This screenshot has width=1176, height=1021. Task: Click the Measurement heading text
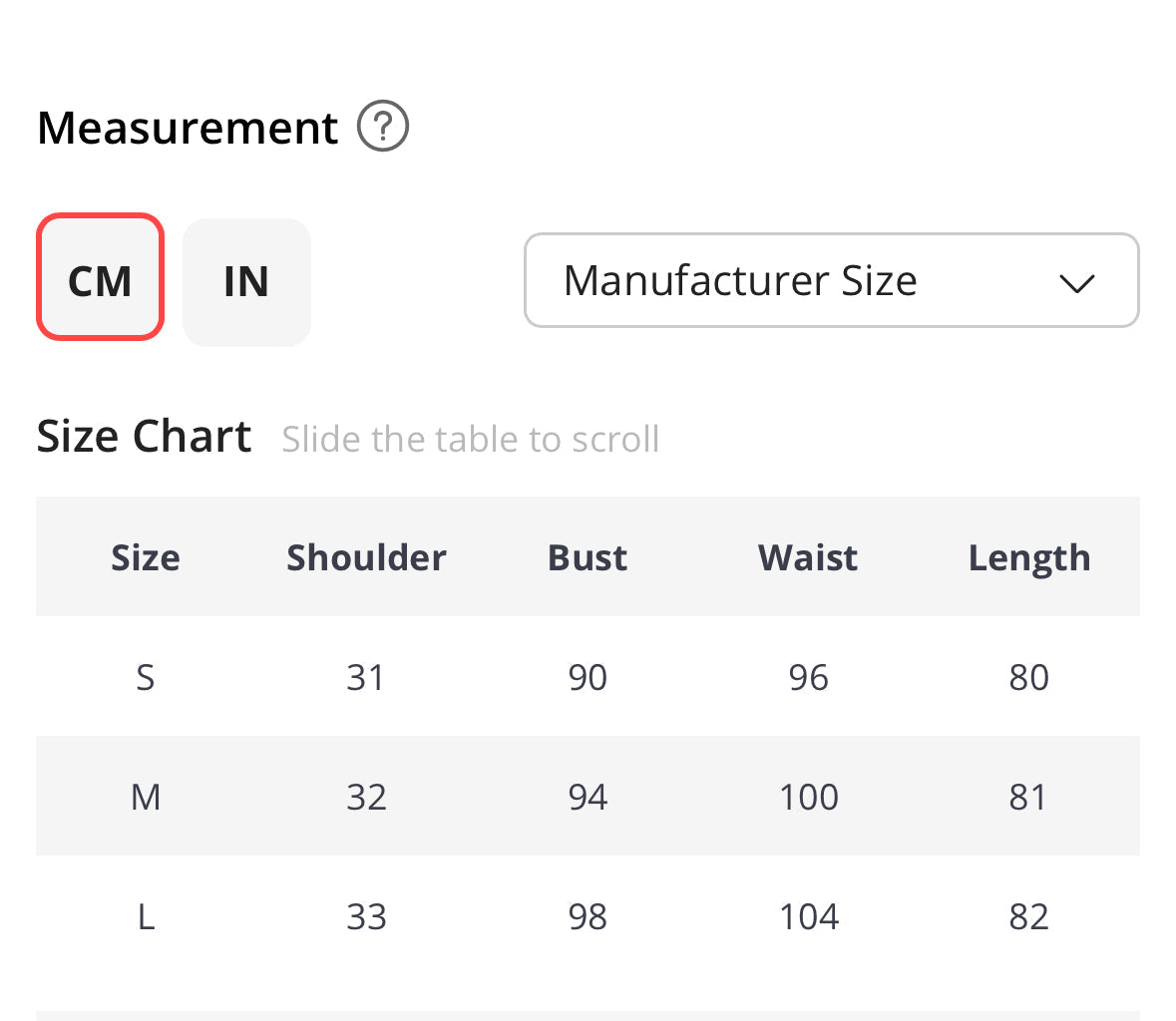(188, 128)
